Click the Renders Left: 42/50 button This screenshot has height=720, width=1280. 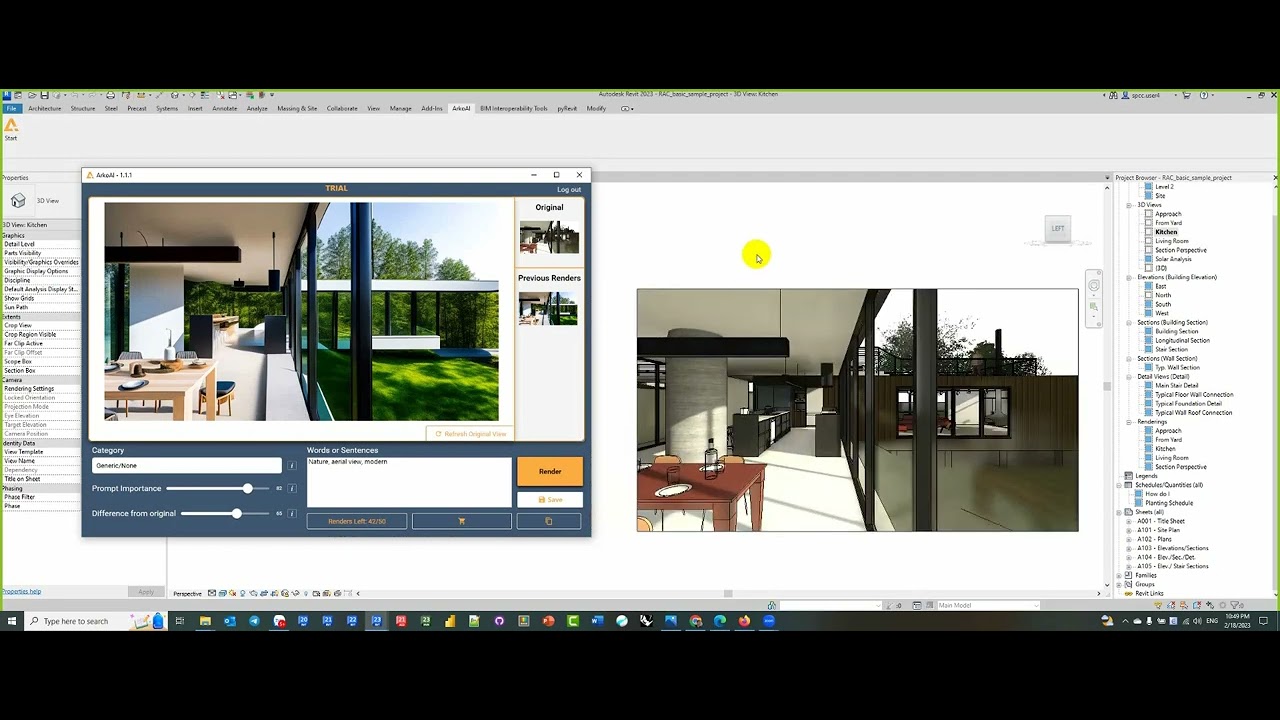pyautogui.click(x=357, y=521)
